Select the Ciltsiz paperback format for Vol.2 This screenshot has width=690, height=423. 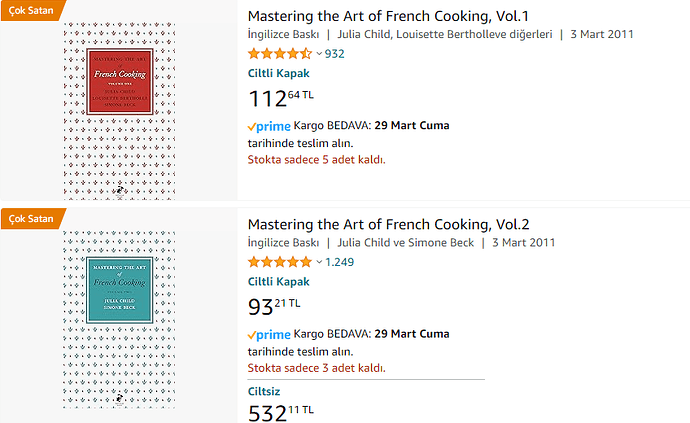(264, 391)
